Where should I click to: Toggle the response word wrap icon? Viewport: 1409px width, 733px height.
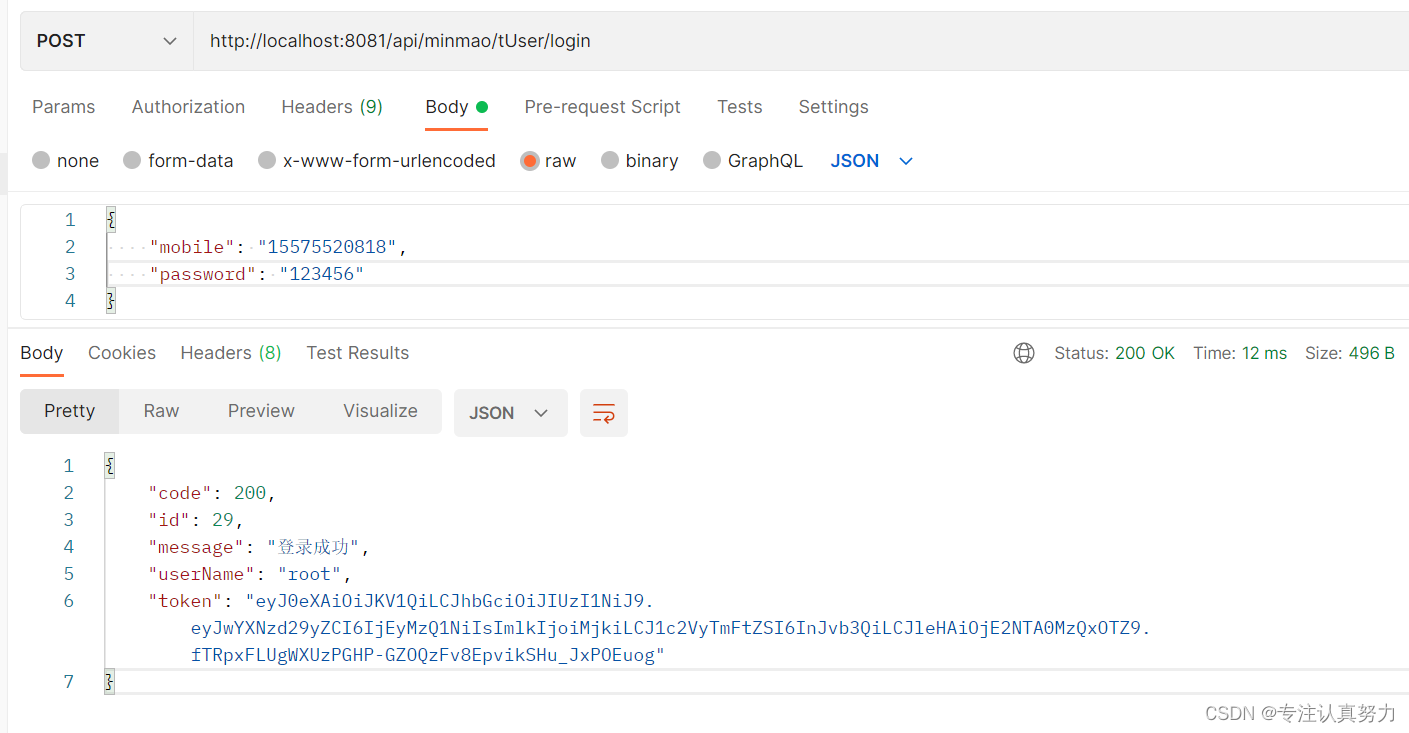(604, 413)
